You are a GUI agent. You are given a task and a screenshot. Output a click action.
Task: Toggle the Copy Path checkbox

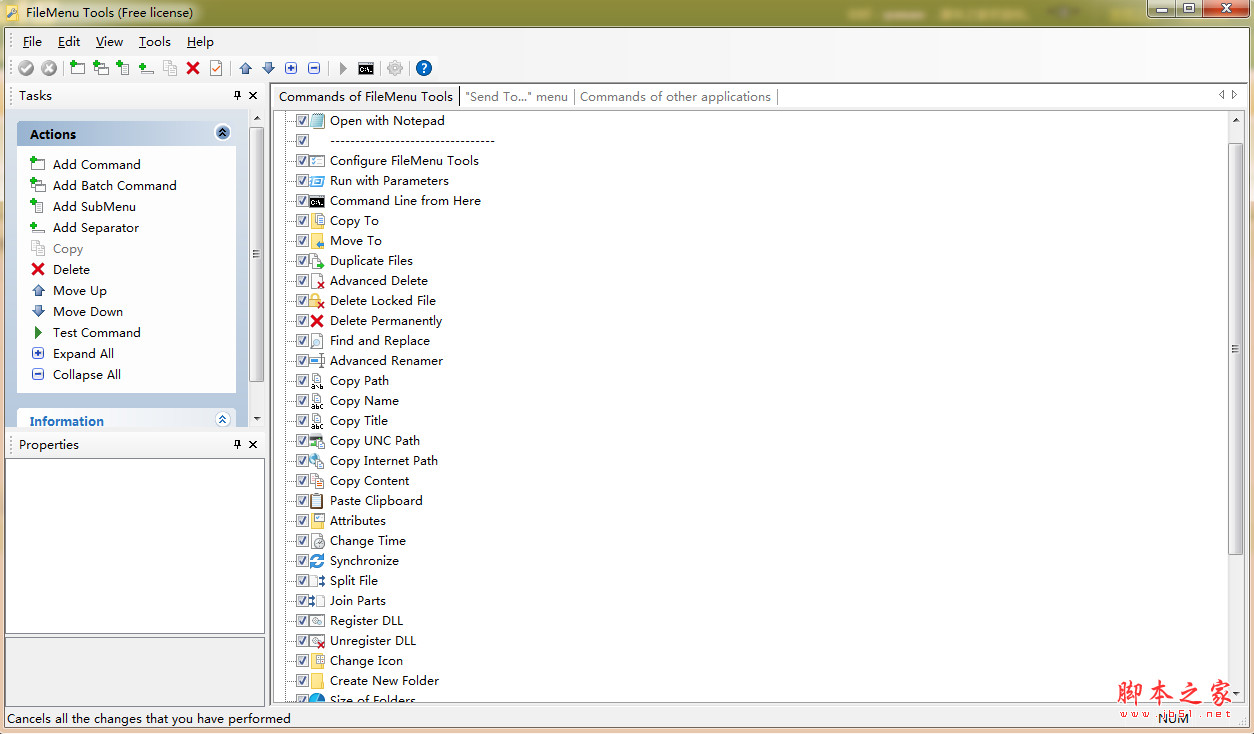coord(302,381)
